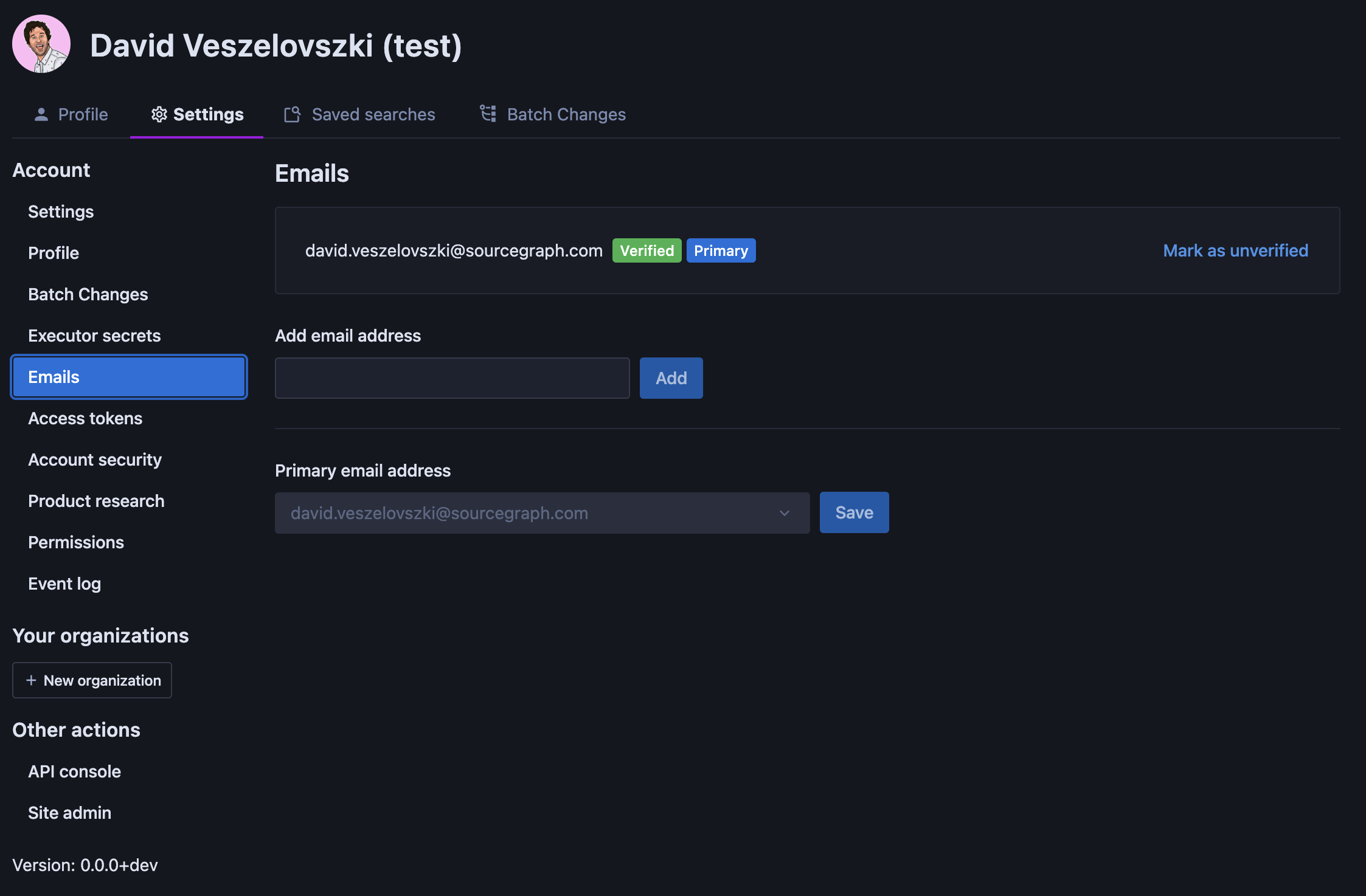Click the dropdown chevron arrow

coord(785,513)
